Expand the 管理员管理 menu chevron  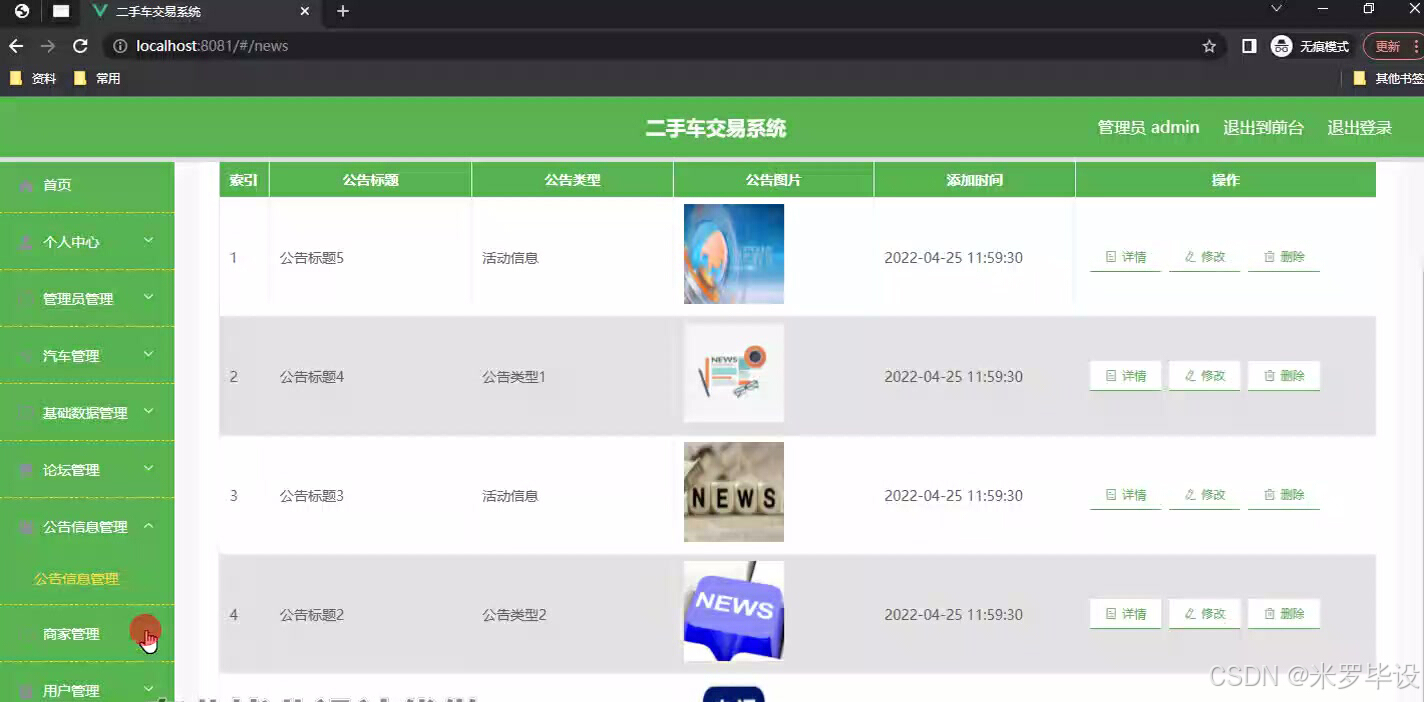click(148, 297)
